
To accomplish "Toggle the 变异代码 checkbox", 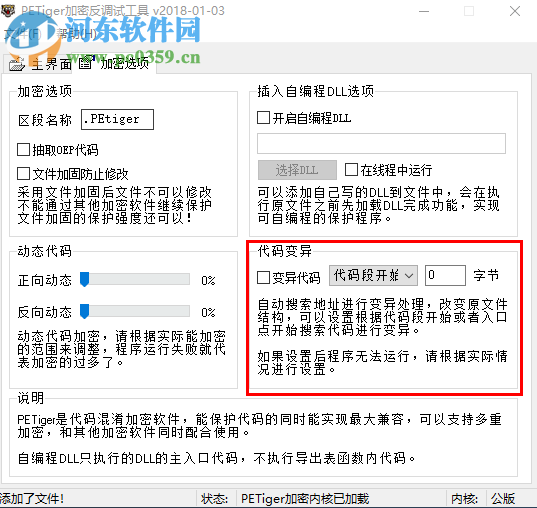I will point(263,277).
